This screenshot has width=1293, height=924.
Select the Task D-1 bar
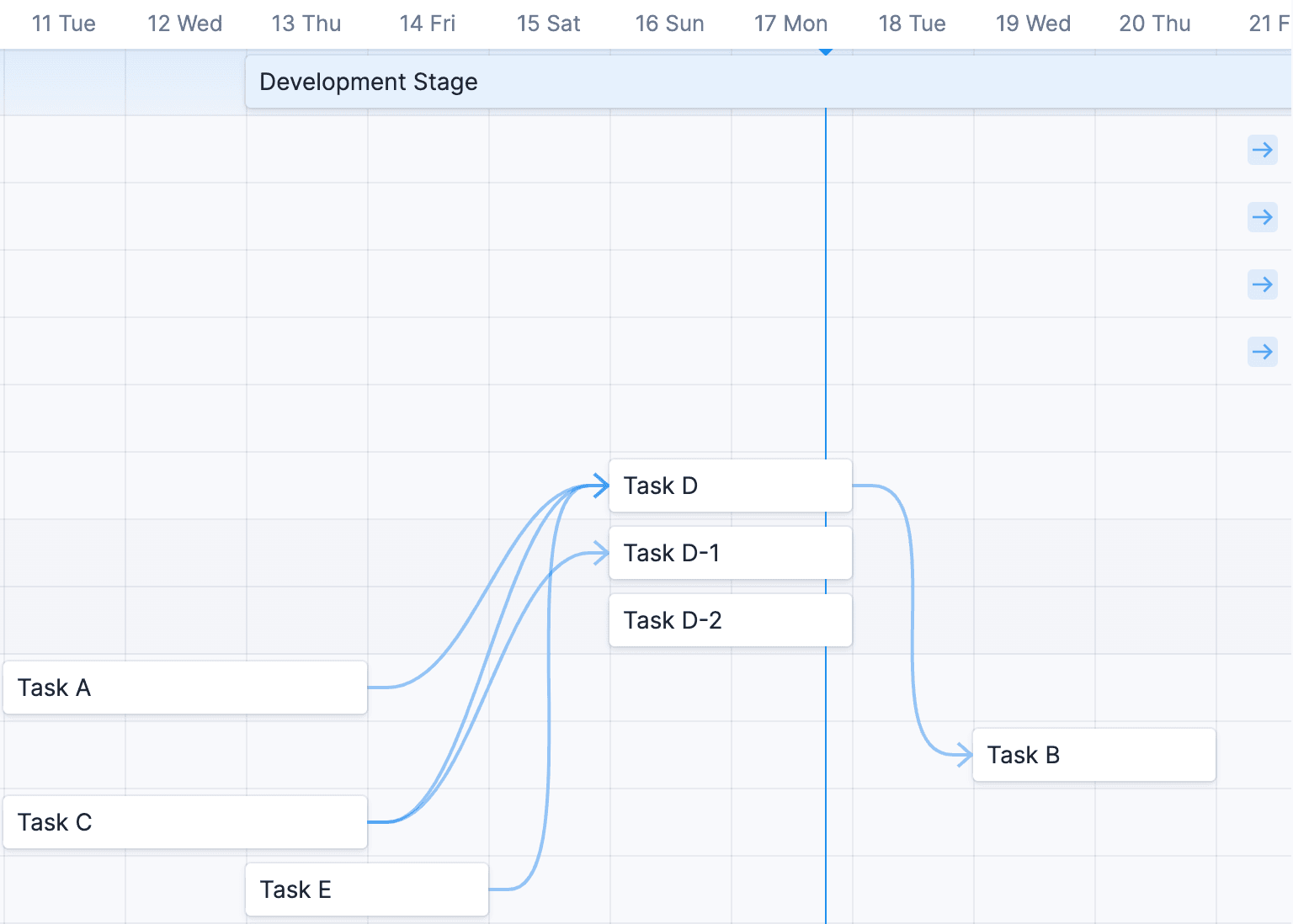pos(729,553)
